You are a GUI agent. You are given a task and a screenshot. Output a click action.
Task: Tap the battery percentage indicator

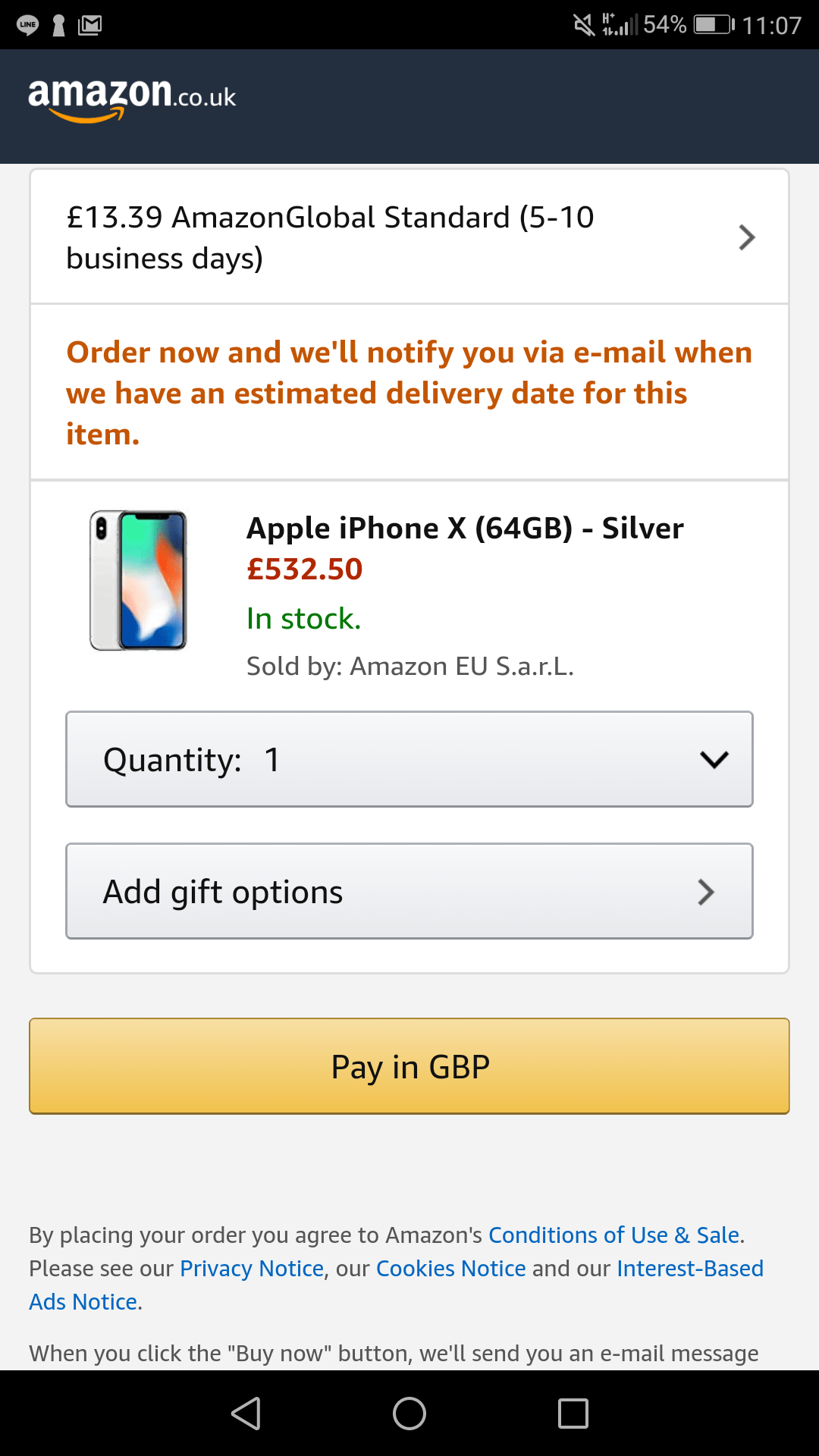click(x=662, y=23)
